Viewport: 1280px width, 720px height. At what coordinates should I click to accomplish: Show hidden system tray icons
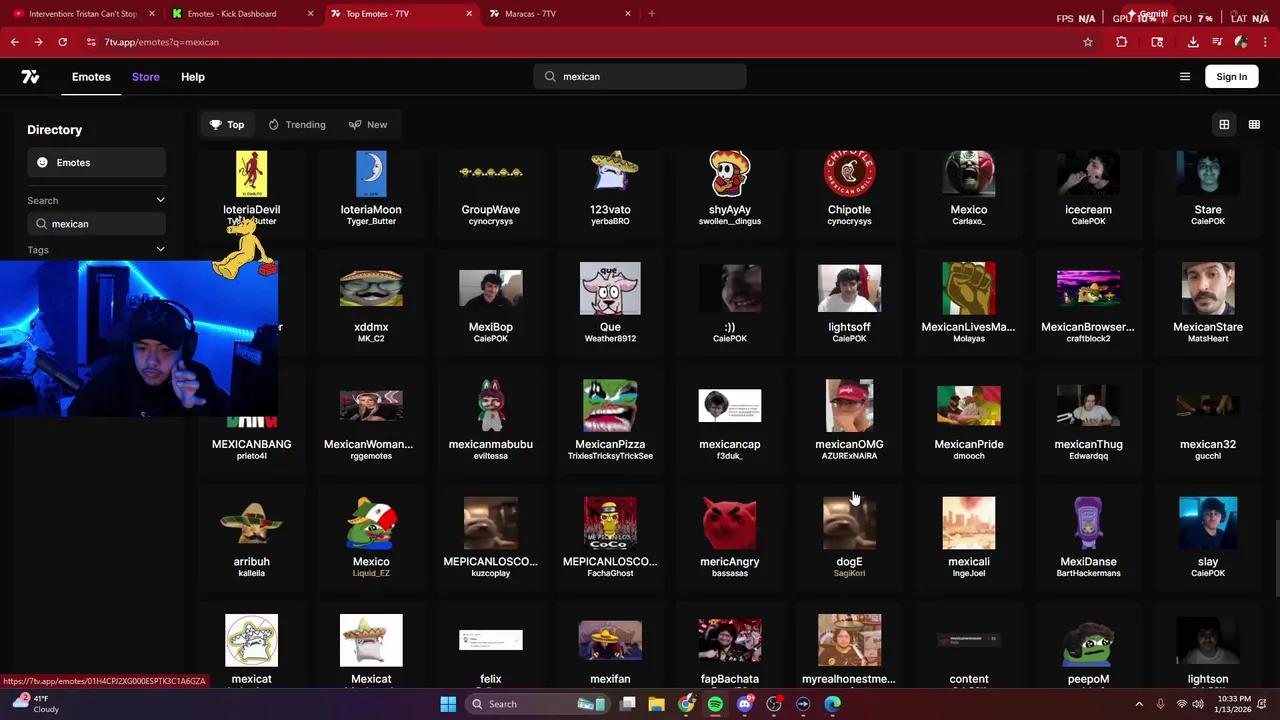point(1138,704)
